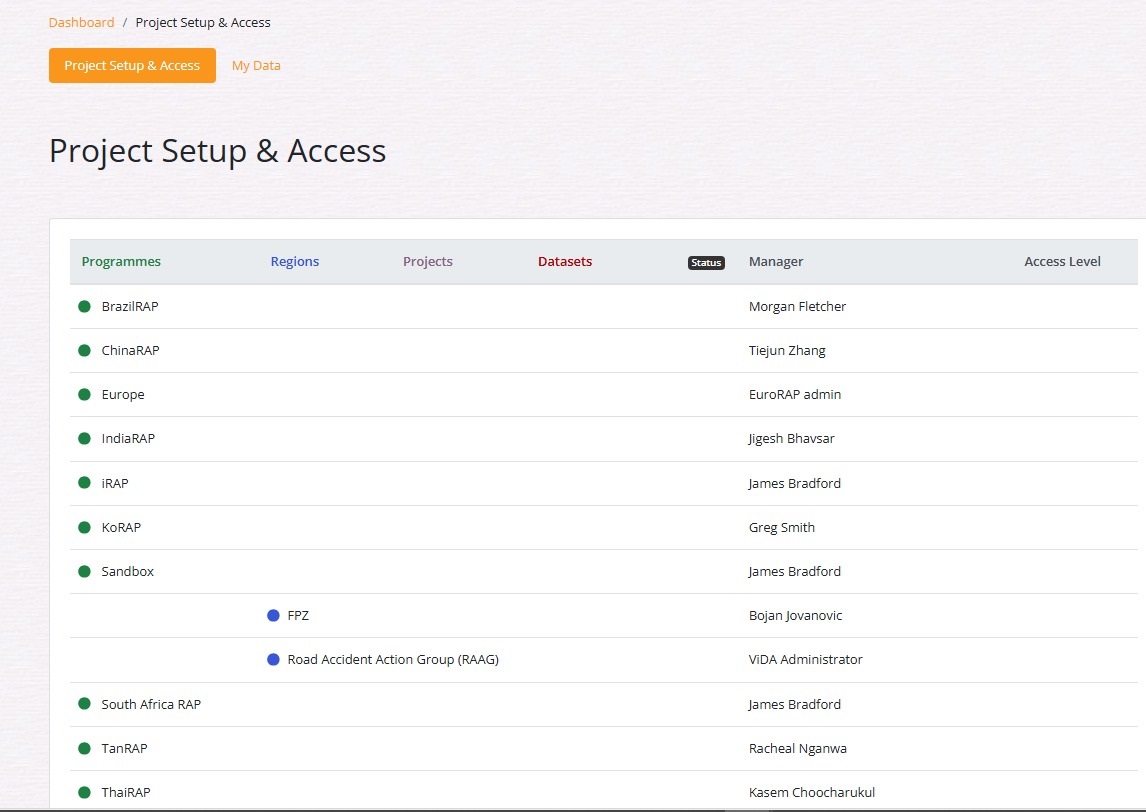
Task: Click the Datasets column header
Action: click(x=565, y=262)
